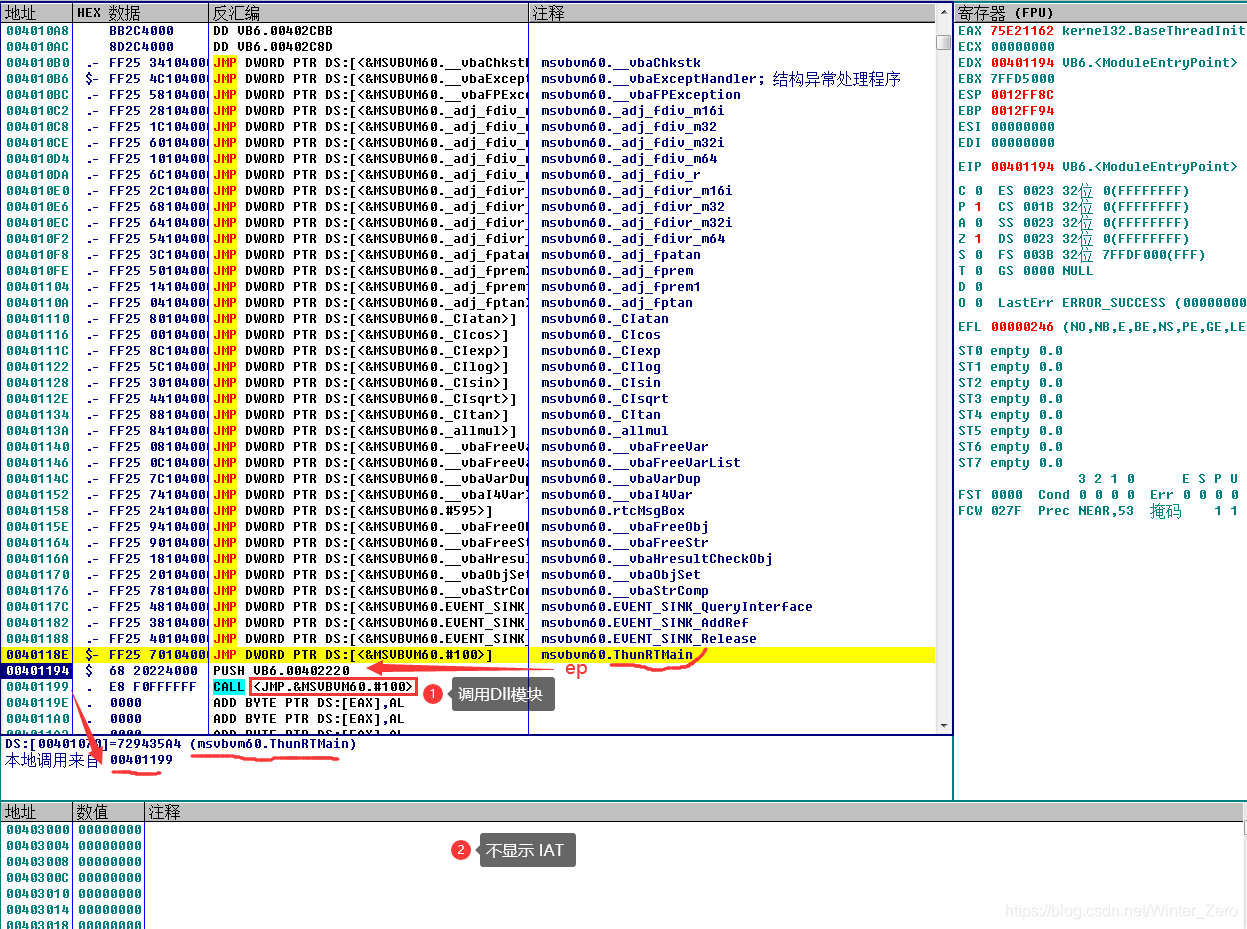This screenshot has height=929, width=1247.
Task: Click the msvbvm60.__vbaVarDup comment
Action: (621, 479)
